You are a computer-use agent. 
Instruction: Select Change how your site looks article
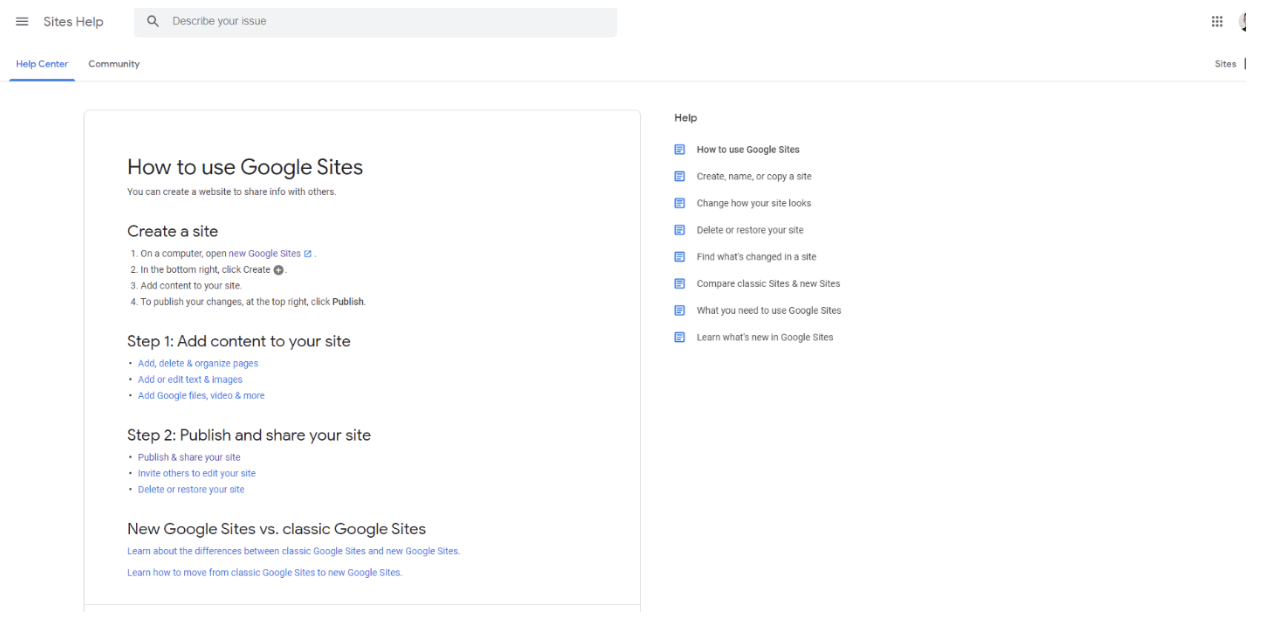pos(754,203)
